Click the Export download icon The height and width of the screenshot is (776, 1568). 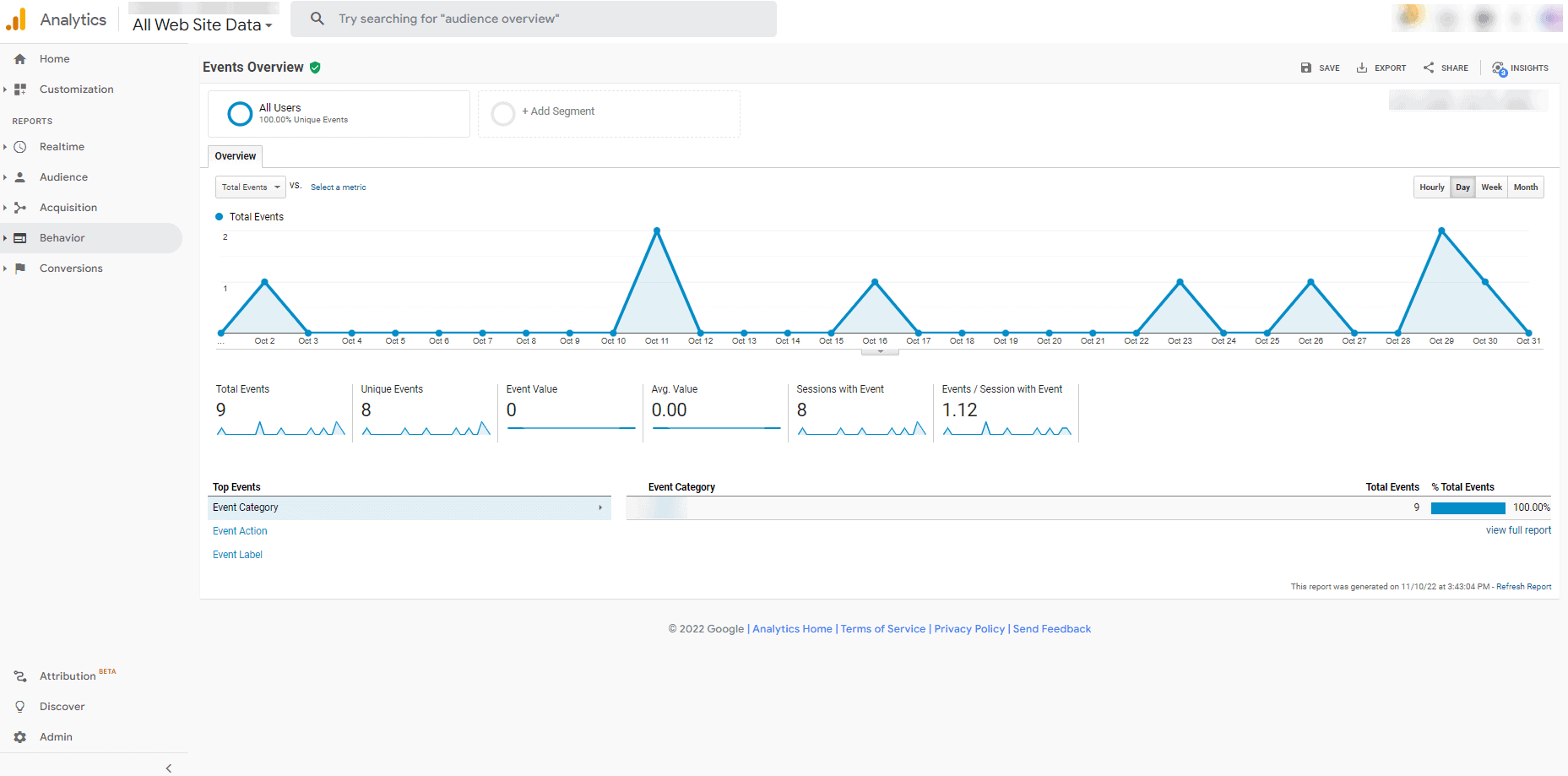tap(1362, 68)
